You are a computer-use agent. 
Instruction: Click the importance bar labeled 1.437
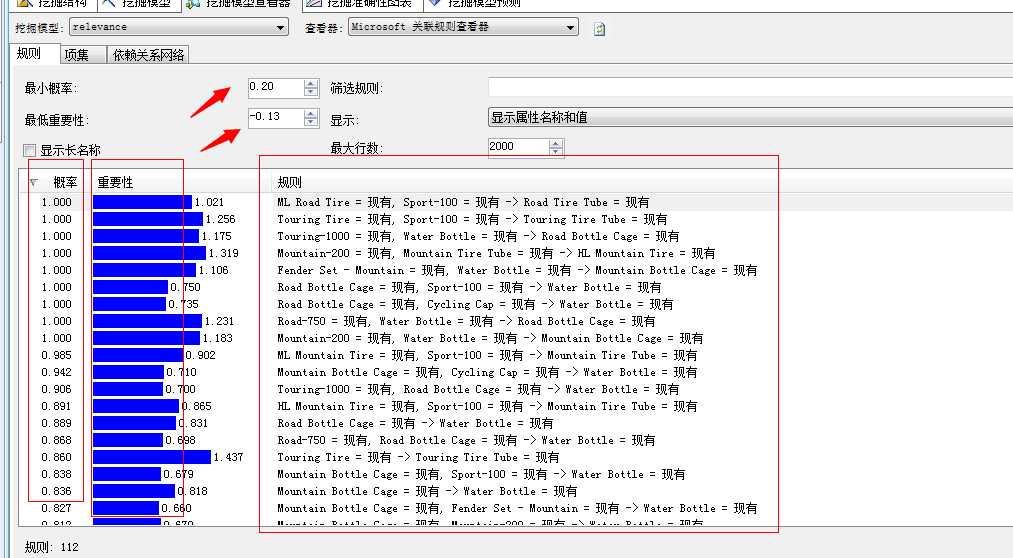152,457
